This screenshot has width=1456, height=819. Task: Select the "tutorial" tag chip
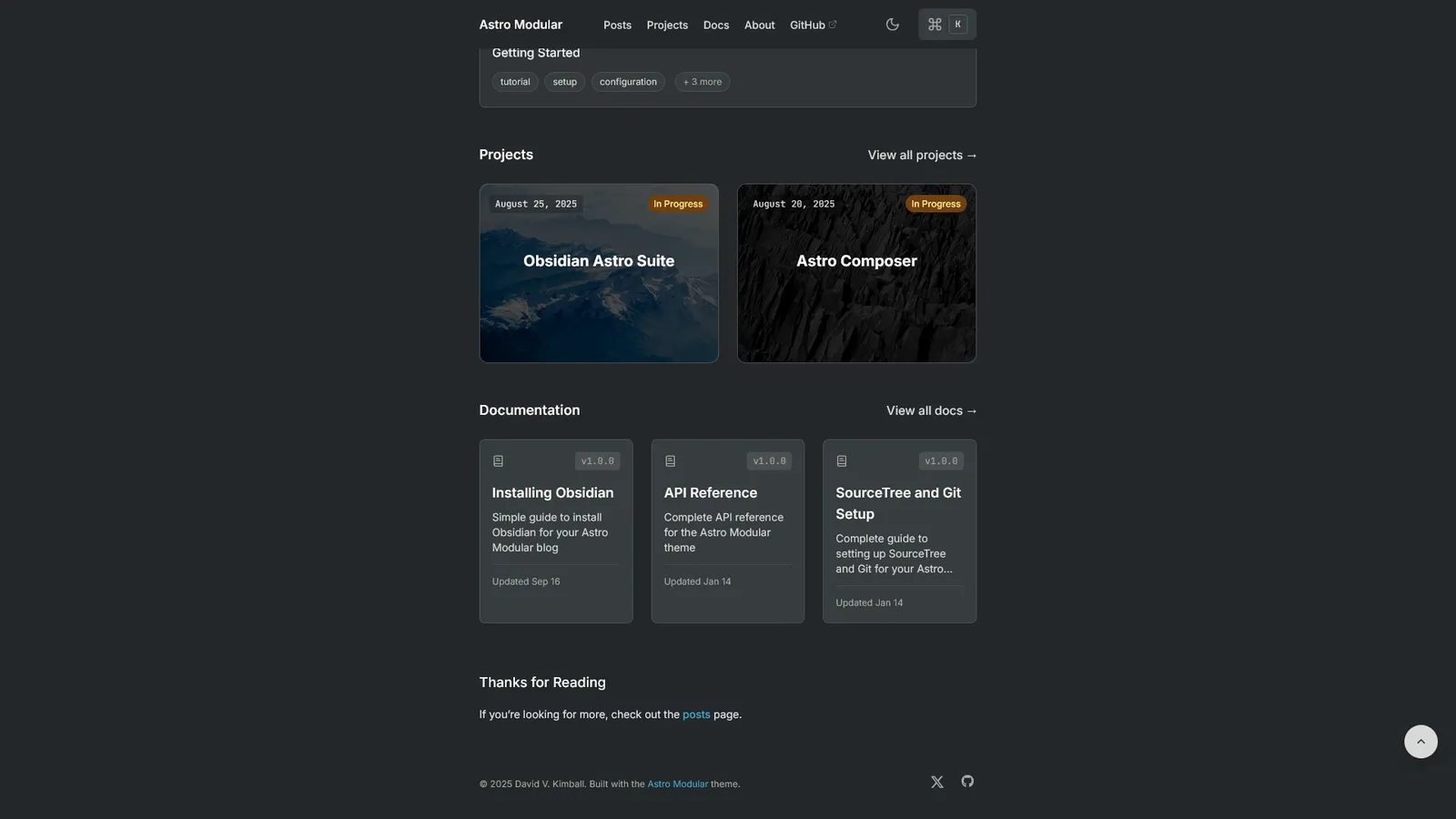(514, 82)
